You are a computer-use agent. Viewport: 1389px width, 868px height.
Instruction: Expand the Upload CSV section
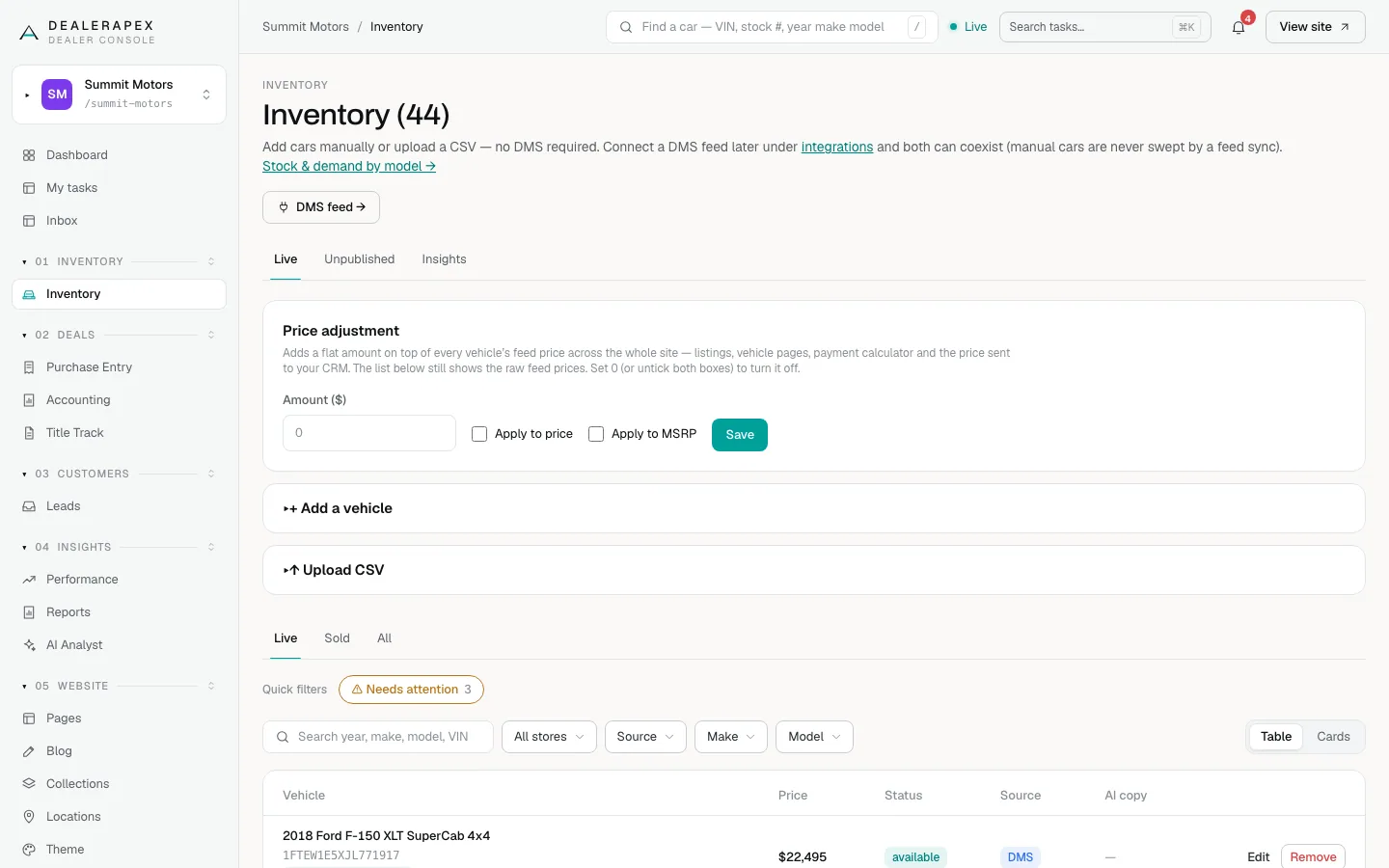tap(813, 570)
